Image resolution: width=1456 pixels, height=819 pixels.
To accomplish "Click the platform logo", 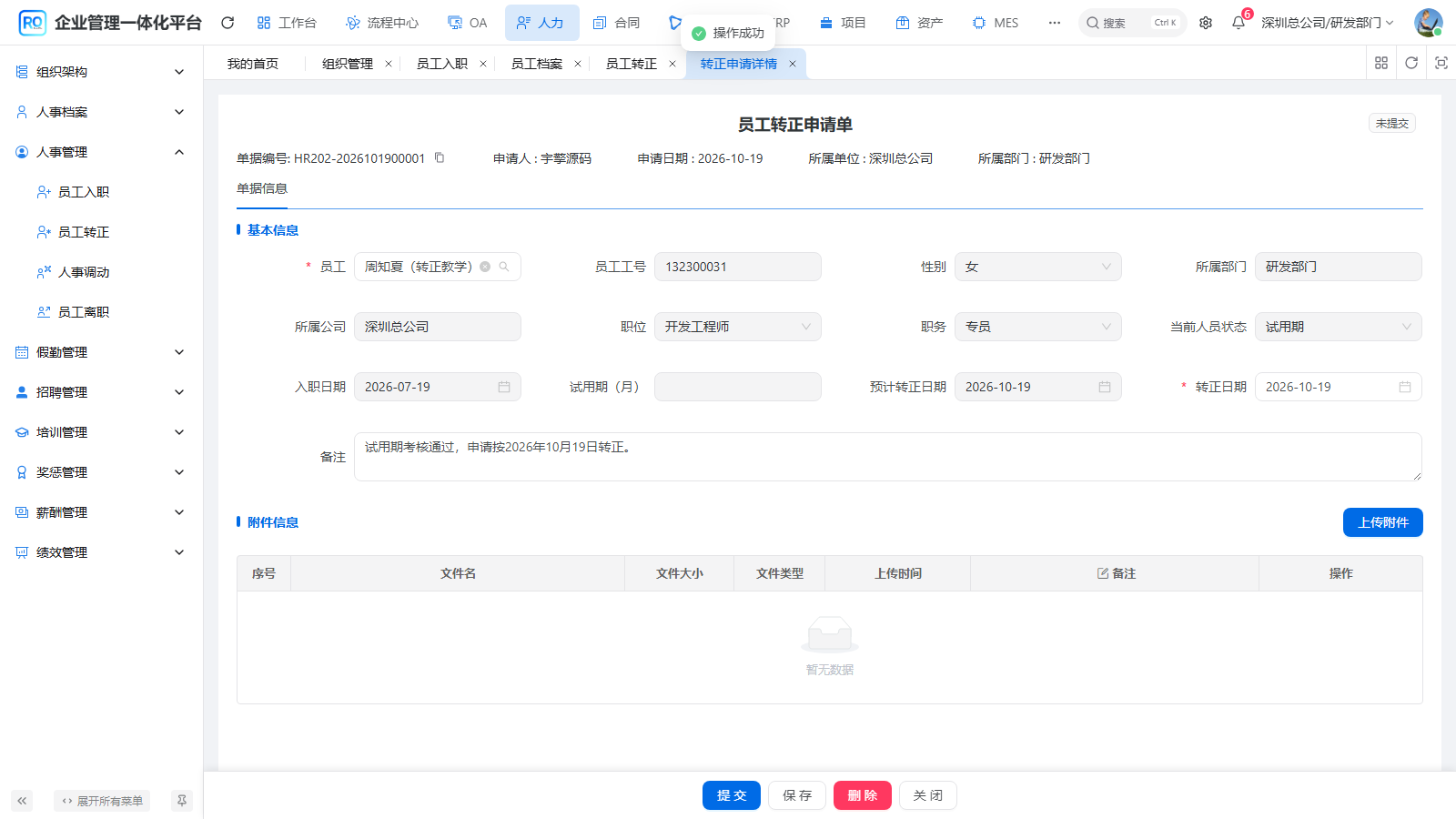I will click(x=33, y=23).
